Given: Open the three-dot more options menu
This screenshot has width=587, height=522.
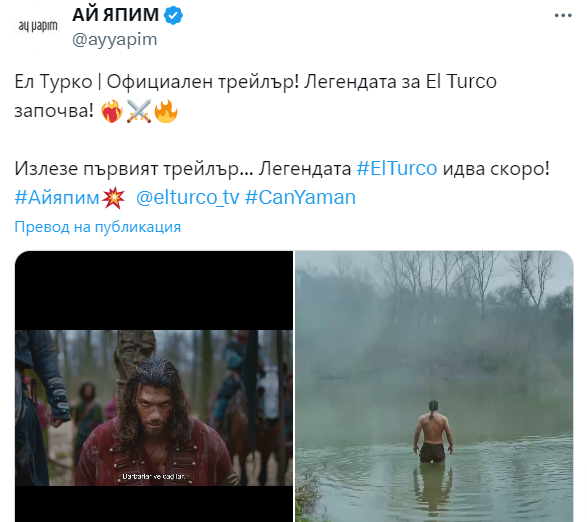Looking at the screenshot, I should coord(563,16).
